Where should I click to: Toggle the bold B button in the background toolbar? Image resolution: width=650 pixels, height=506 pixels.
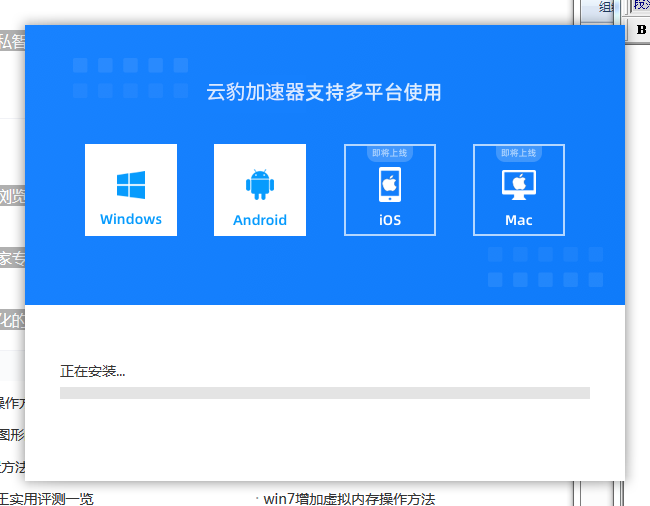[641, 30]
